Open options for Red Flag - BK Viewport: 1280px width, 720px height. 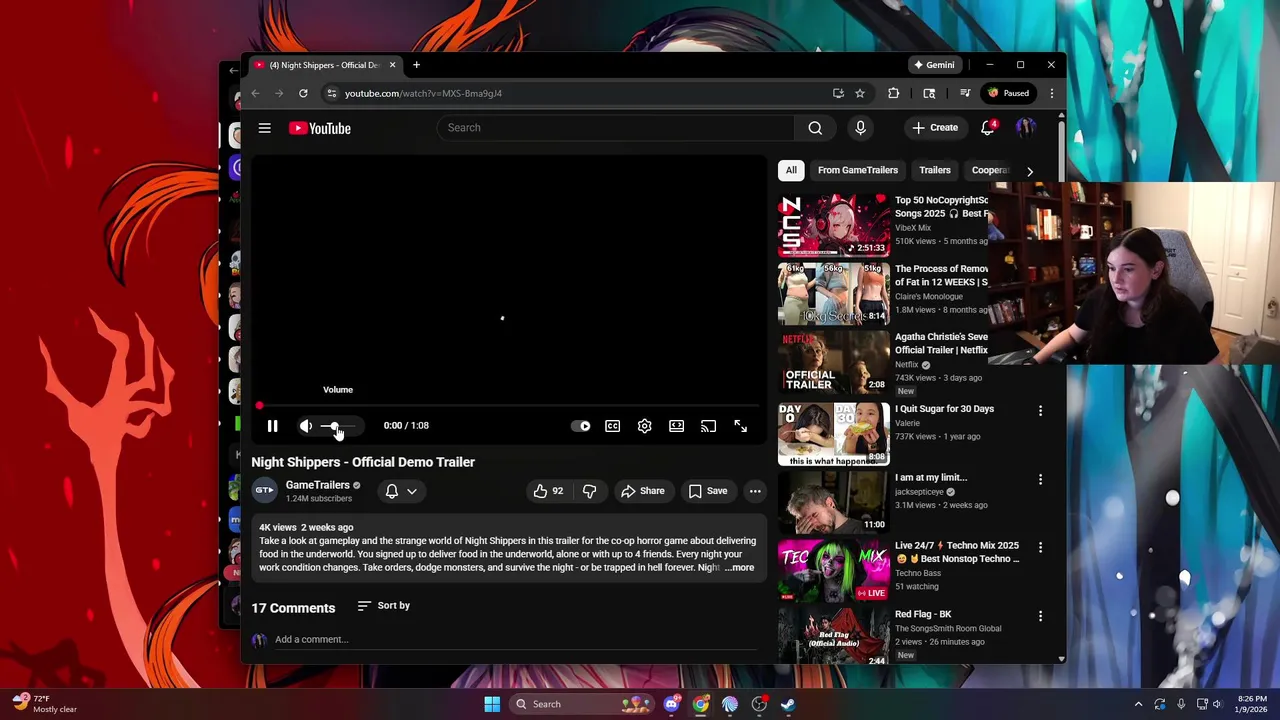pos(1040,617)
